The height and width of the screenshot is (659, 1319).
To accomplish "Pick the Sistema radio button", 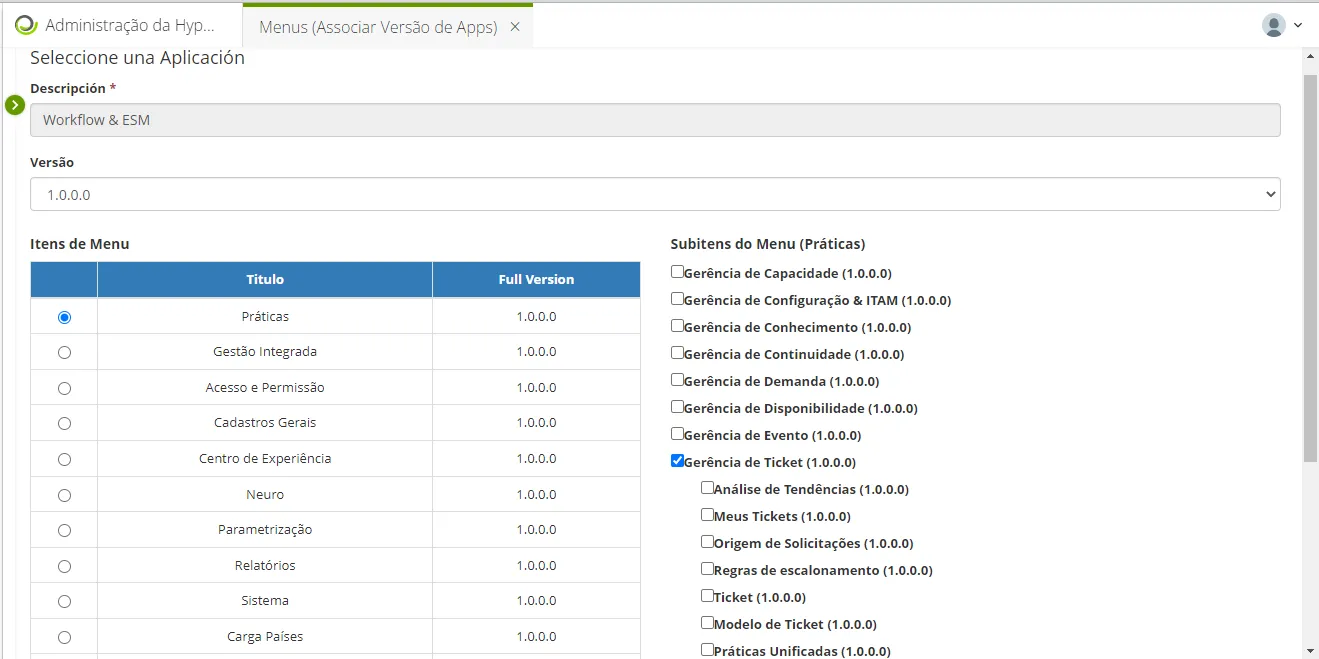I will click(x=65, y=601).
